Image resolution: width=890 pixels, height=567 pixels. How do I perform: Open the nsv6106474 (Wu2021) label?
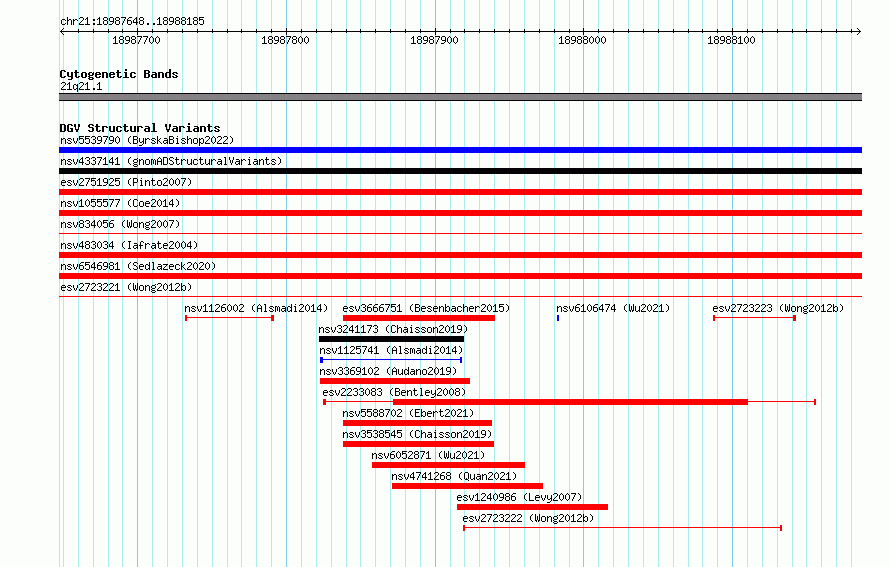pos(613,308)
